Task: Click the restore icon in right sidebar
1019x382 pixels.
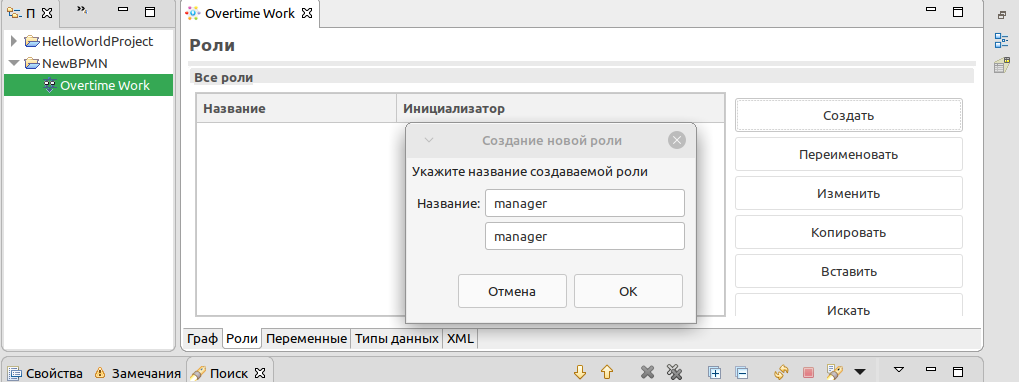Action: click(x=1001, y=14)
